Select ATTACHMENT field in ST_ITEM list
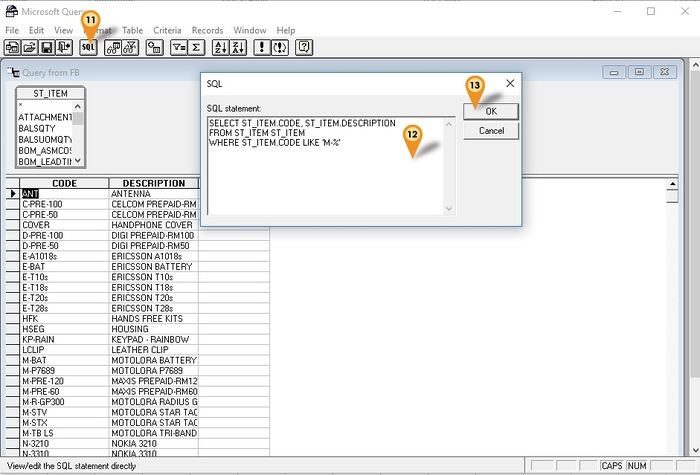The width and height of the screenshot is (700, 475). [x=45, y=117]
